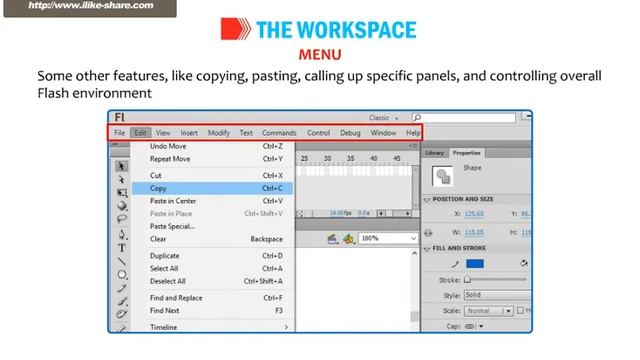Choose Copy from Edit menu

click(212, 188)
